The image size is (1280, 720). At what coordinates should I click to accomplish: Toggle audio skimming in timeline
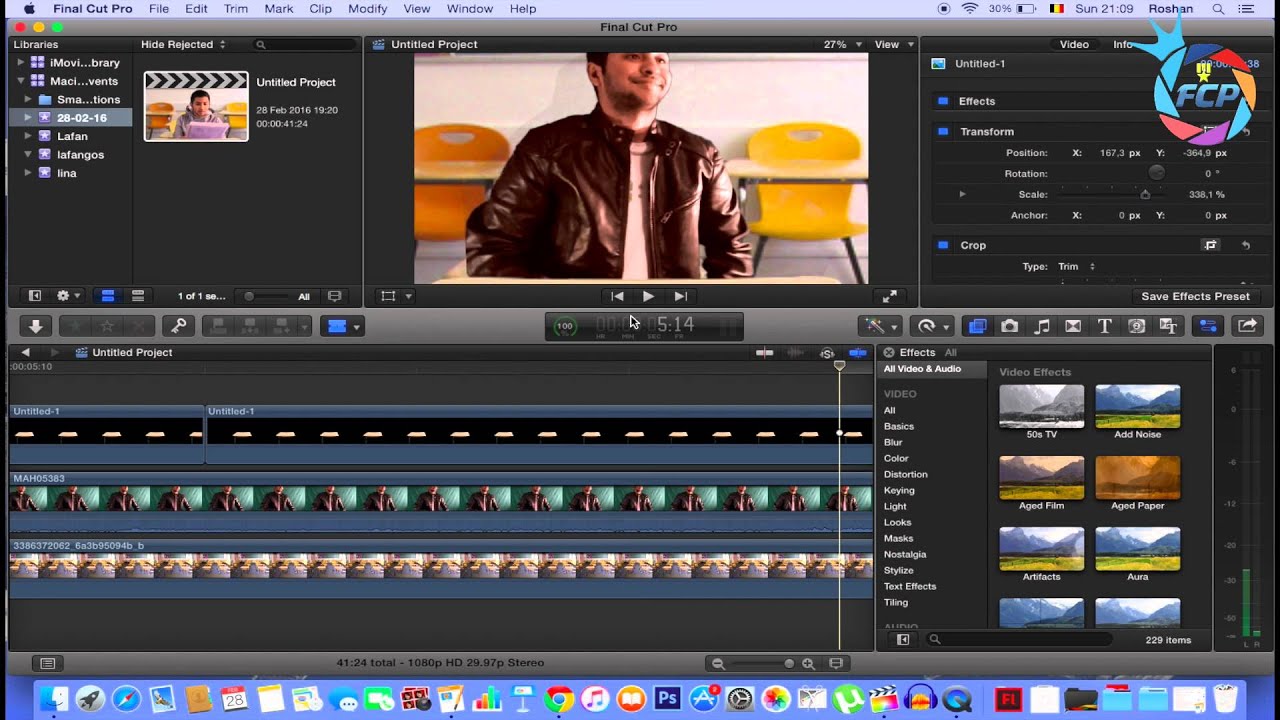click(x=796, y=353)
